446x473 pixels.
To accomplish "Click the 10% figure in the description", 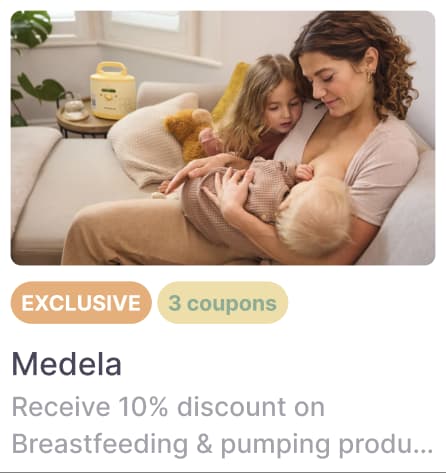I will [x=143, y=407].
